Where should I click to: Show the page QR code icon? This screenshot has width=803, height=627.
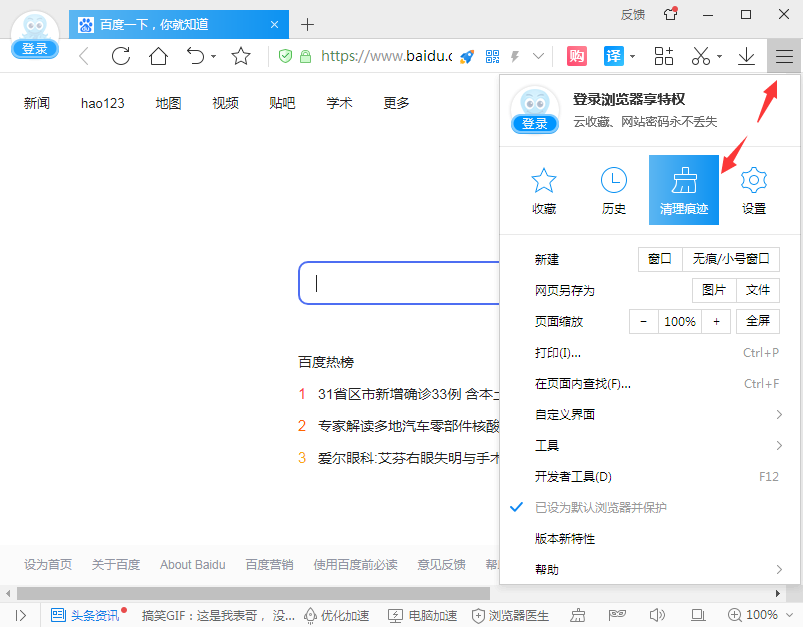[492, 56]
